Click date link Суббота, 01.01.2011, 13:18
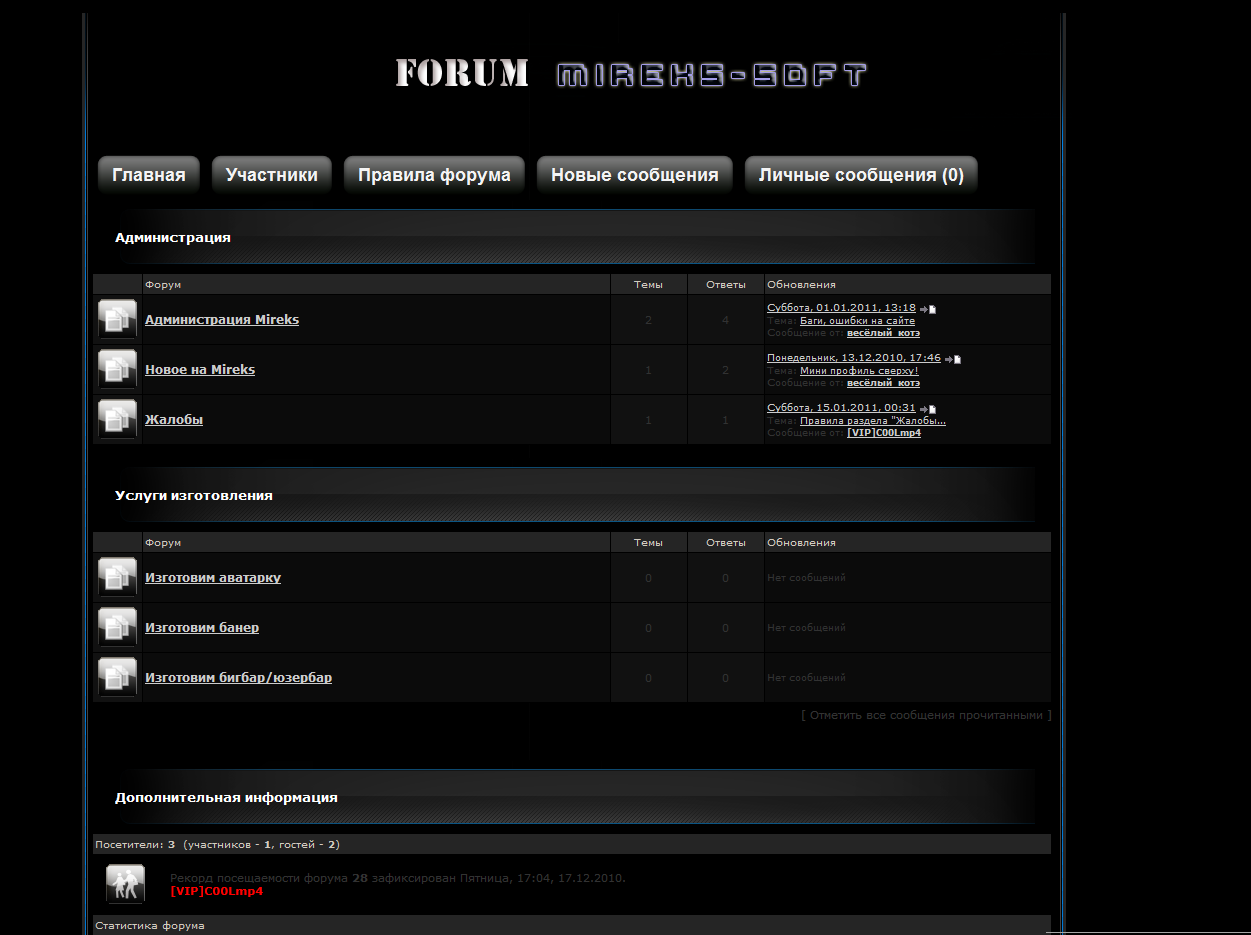 point(841,308)
